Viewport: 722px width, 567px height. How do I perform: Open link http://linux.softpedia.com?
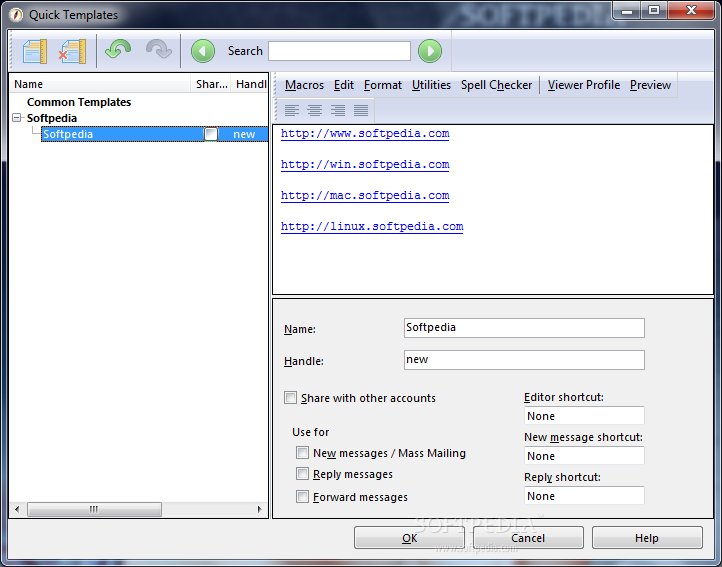(x=372, y=227)
